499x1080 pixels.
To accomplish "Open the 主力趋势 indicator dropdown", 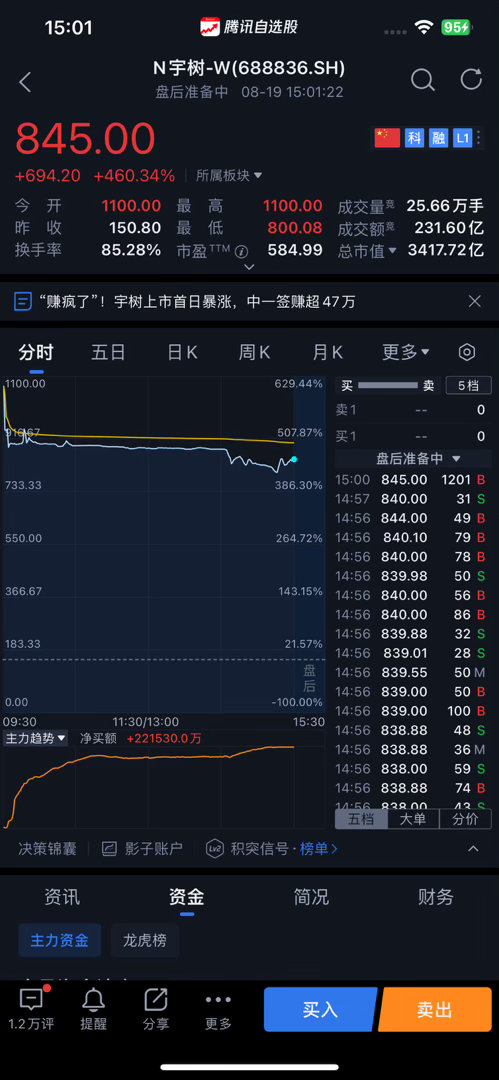I will pyautogui.click(x=36, y=738).
